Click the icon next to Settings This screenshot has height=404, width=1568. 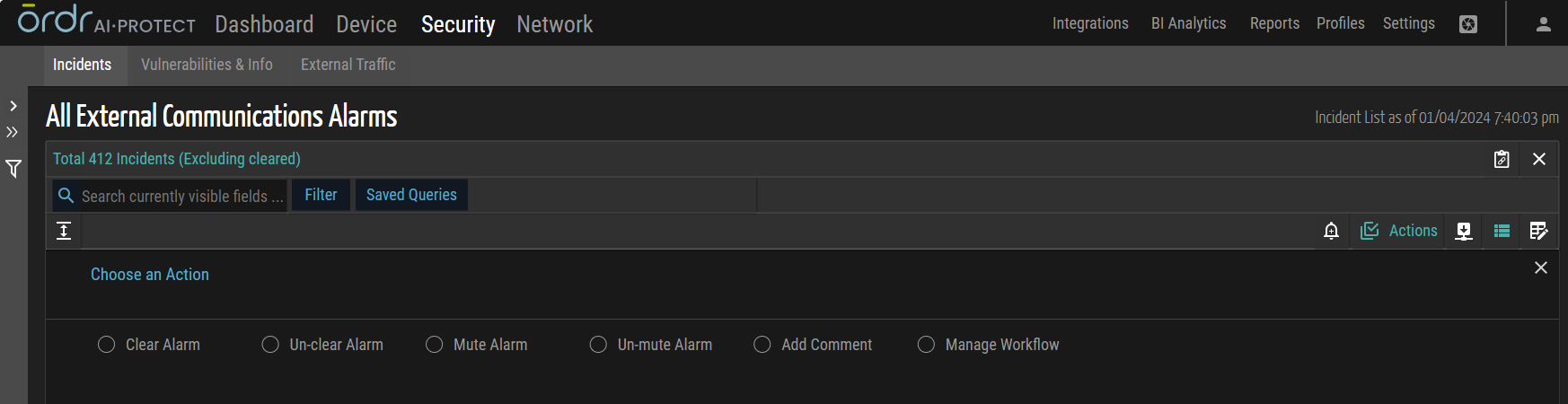(x=1468, y=24)
